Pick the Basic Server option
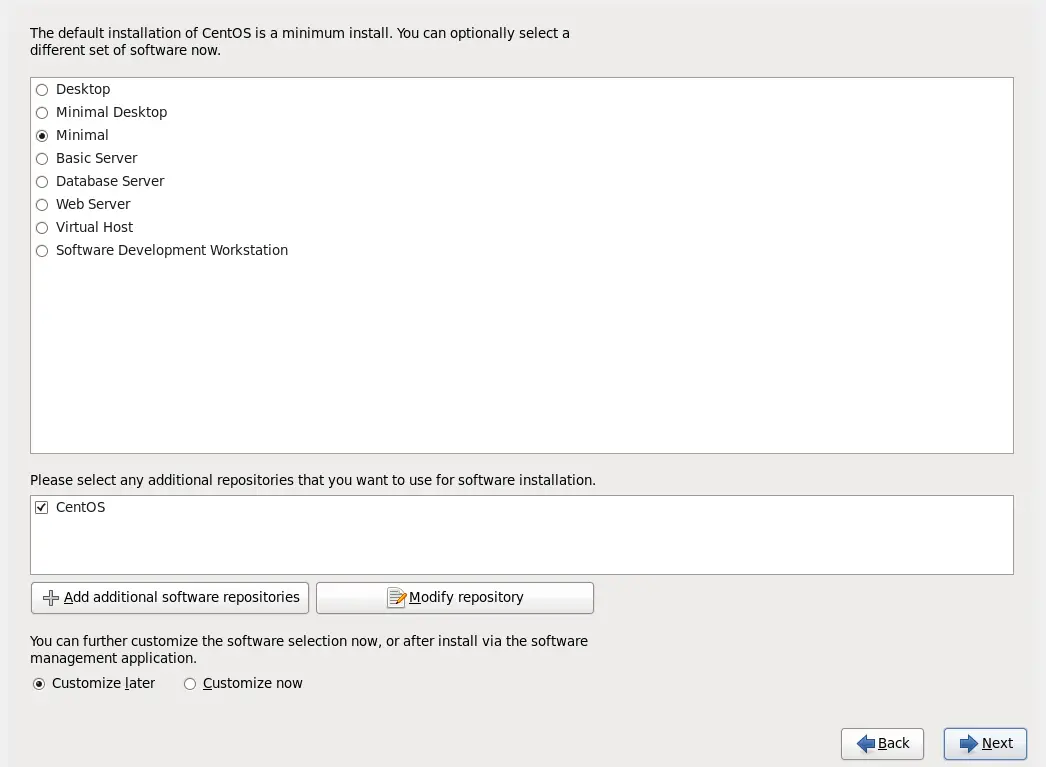This screenshot has width=1046, height=767. point(42,159)
